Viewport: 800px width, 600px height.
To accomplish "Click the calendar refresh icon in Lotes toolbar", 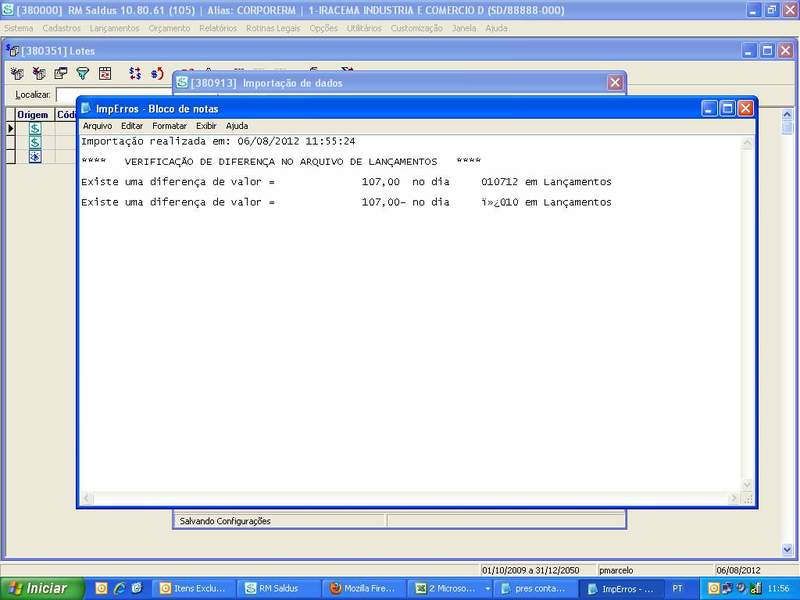I will (105, 74).
